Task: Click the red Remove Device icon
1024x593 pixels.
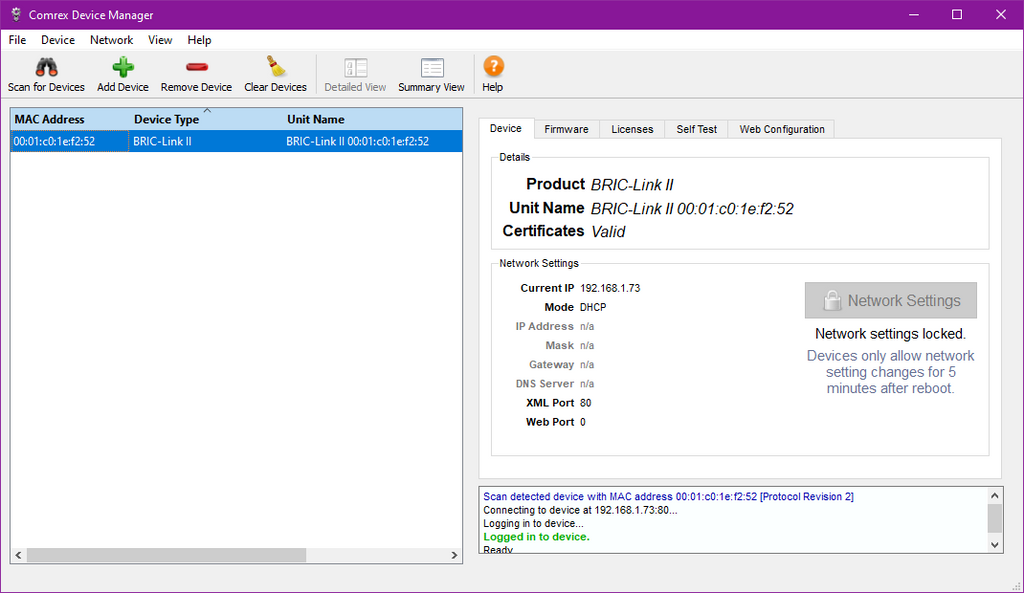Action: tap(197, 67)
